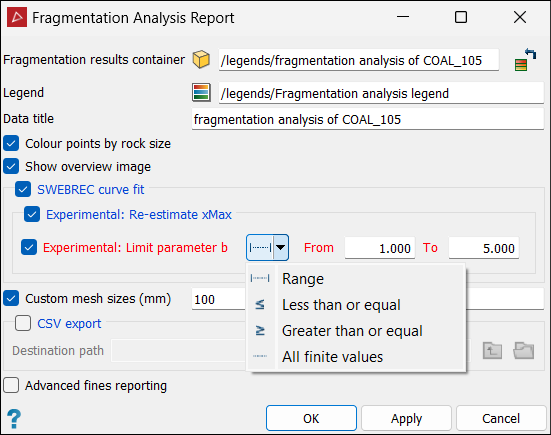This screenshot has width=551, height=435.
Task: Click the Apply button
Action: pyautogui.click(x=407, y=418)
